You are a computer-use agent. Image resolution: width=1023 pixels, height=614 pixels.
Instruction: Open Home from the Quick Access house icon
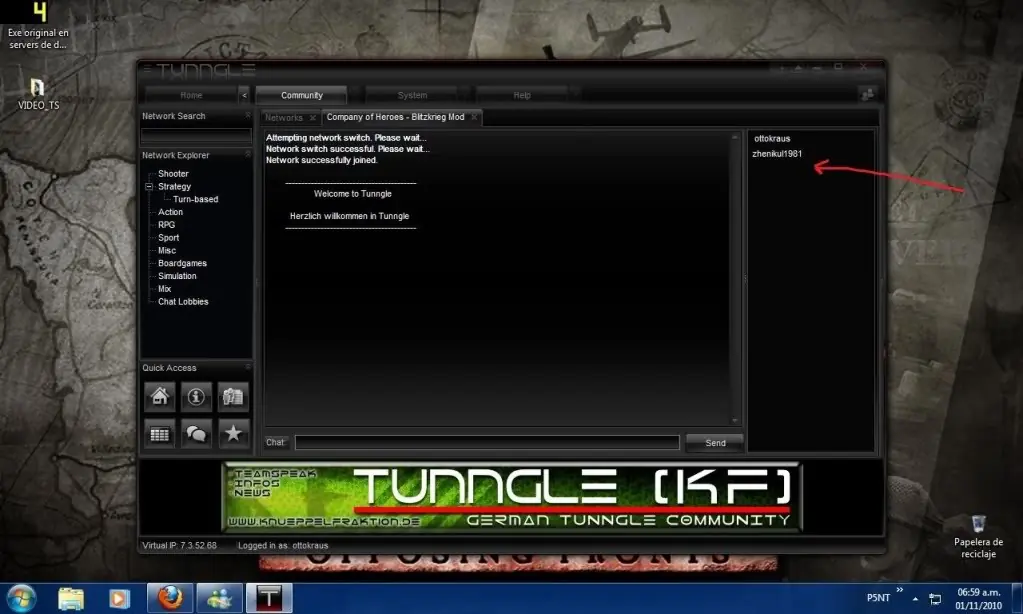pyautogui.click(x=160, y=396)
